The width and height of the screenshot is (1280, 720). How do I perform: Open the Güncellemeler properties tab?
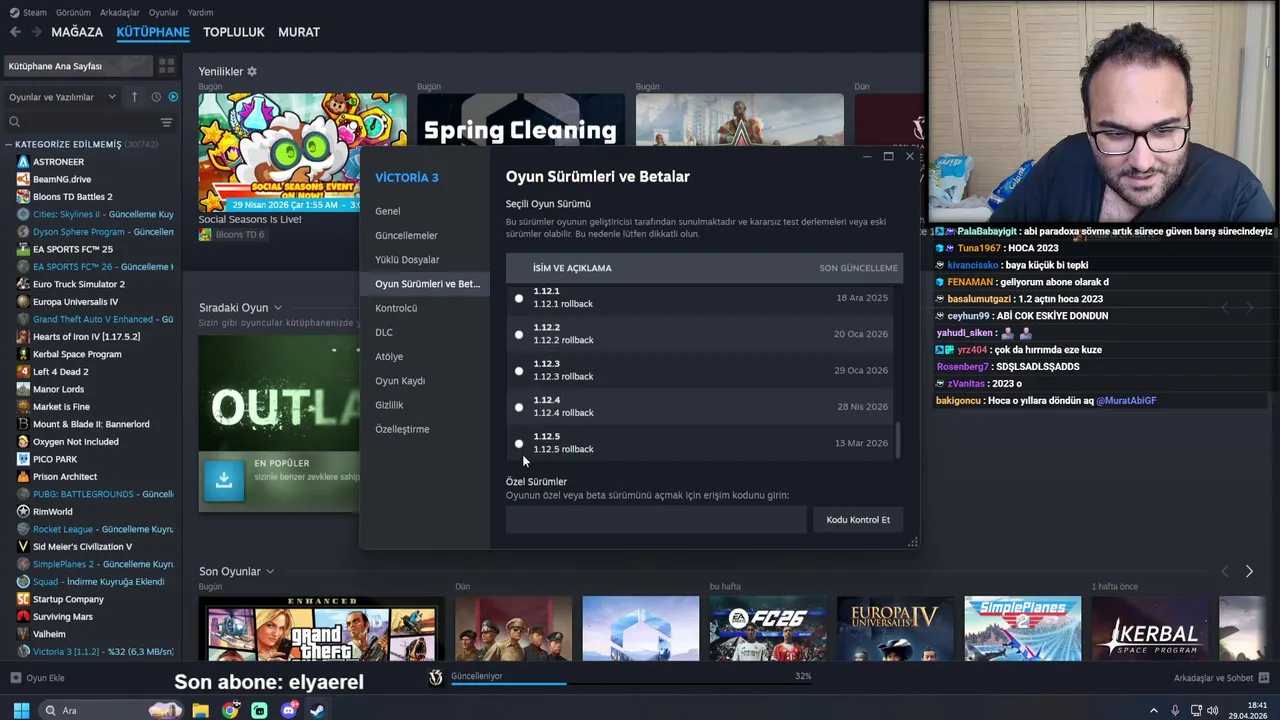[x=406, y=235]
